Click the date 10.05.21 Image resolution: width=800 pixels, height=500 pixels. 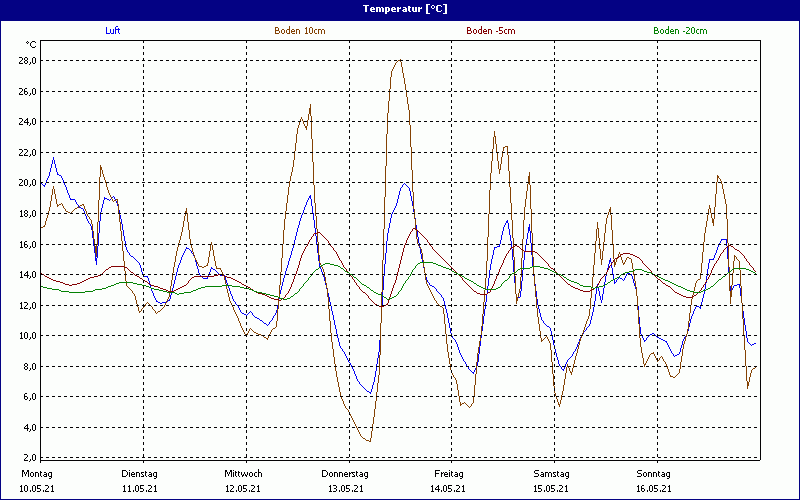click(x=37, y=489)
